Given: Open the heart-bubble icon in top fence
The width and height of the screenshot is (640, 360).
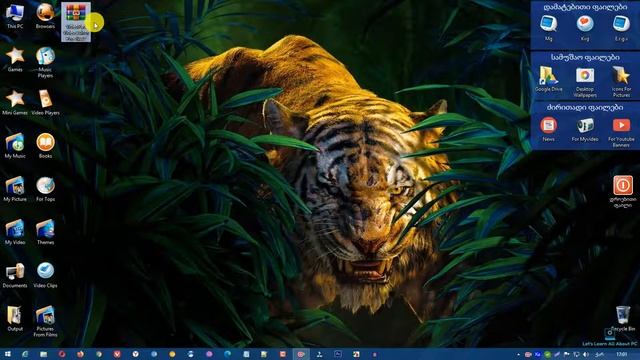Looking at the screenshot, I should point(585,28).
